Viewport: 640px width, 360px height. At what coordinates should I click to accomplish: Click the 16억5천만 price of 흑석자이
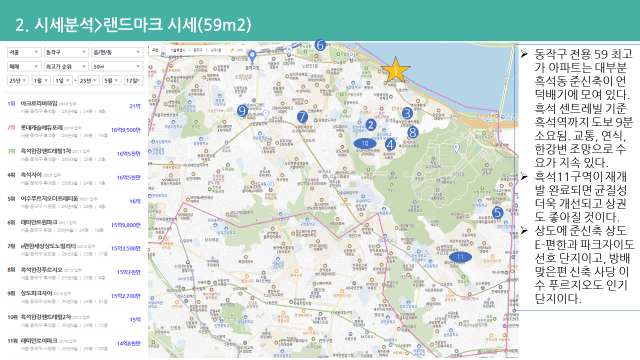[x=129, y=177]
